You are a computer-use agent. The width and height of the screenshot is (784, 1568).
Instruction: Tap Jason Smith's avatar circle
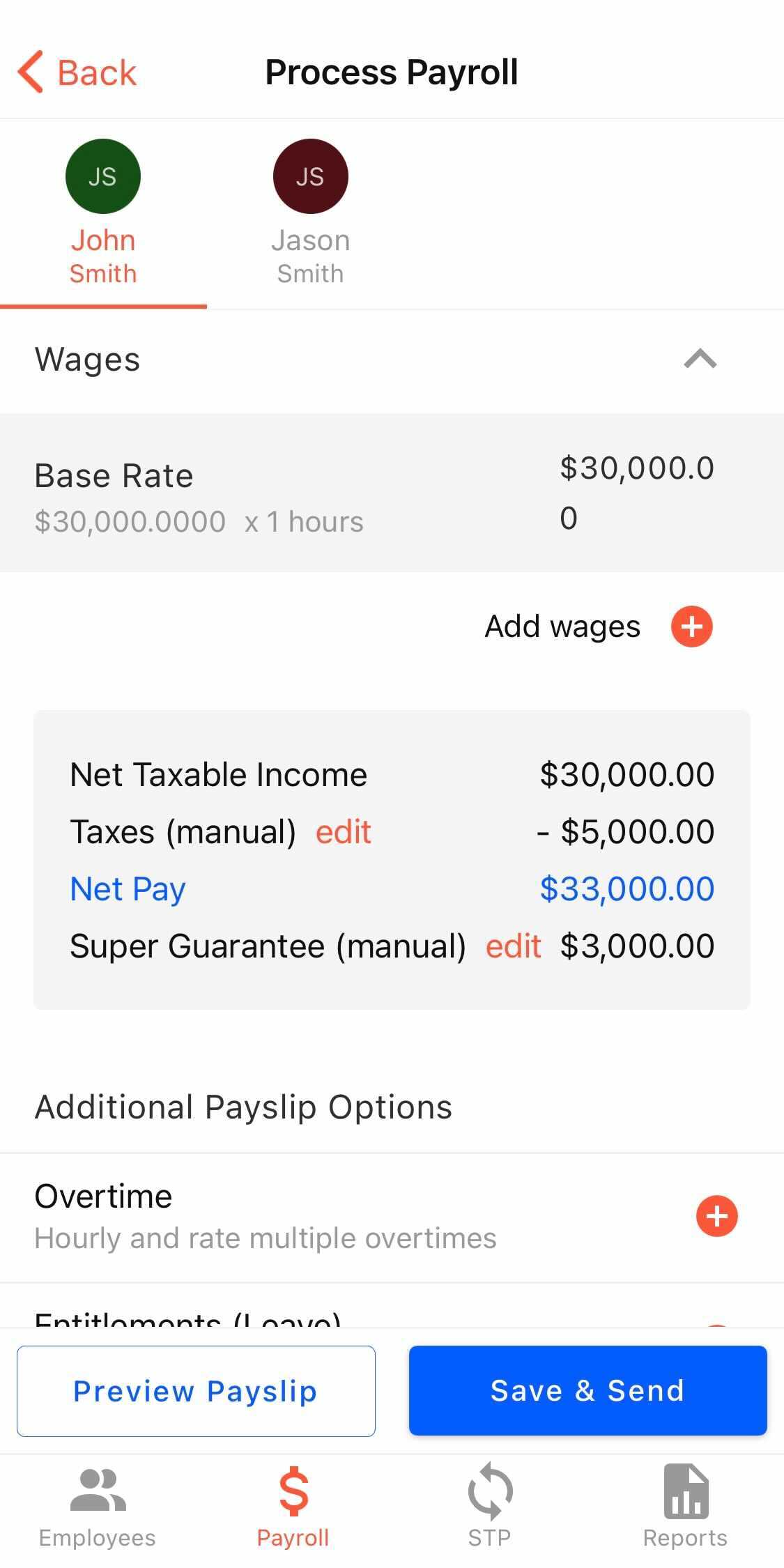pos(310,176)
